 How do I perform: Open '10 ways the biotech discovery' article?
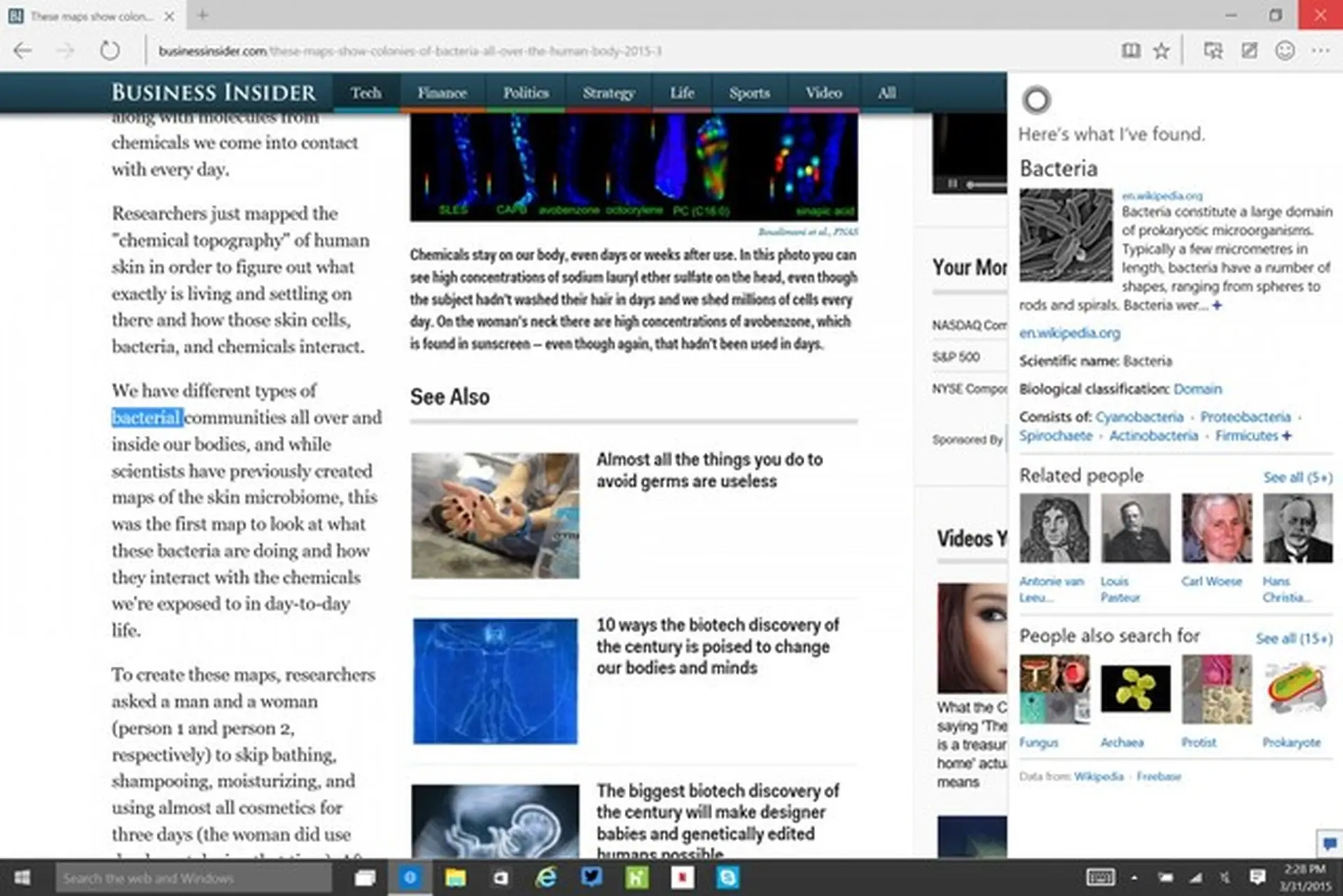717,646
